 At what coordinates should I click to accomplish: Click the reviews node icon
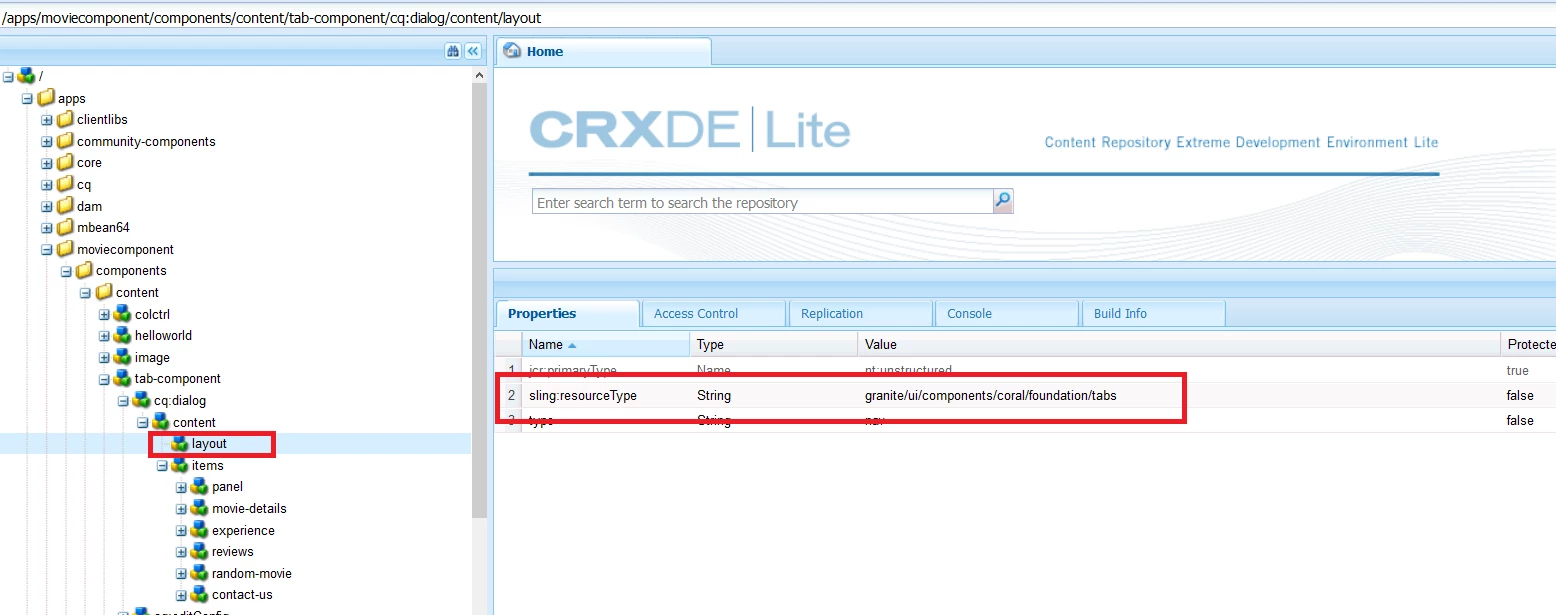click(199, 551)
